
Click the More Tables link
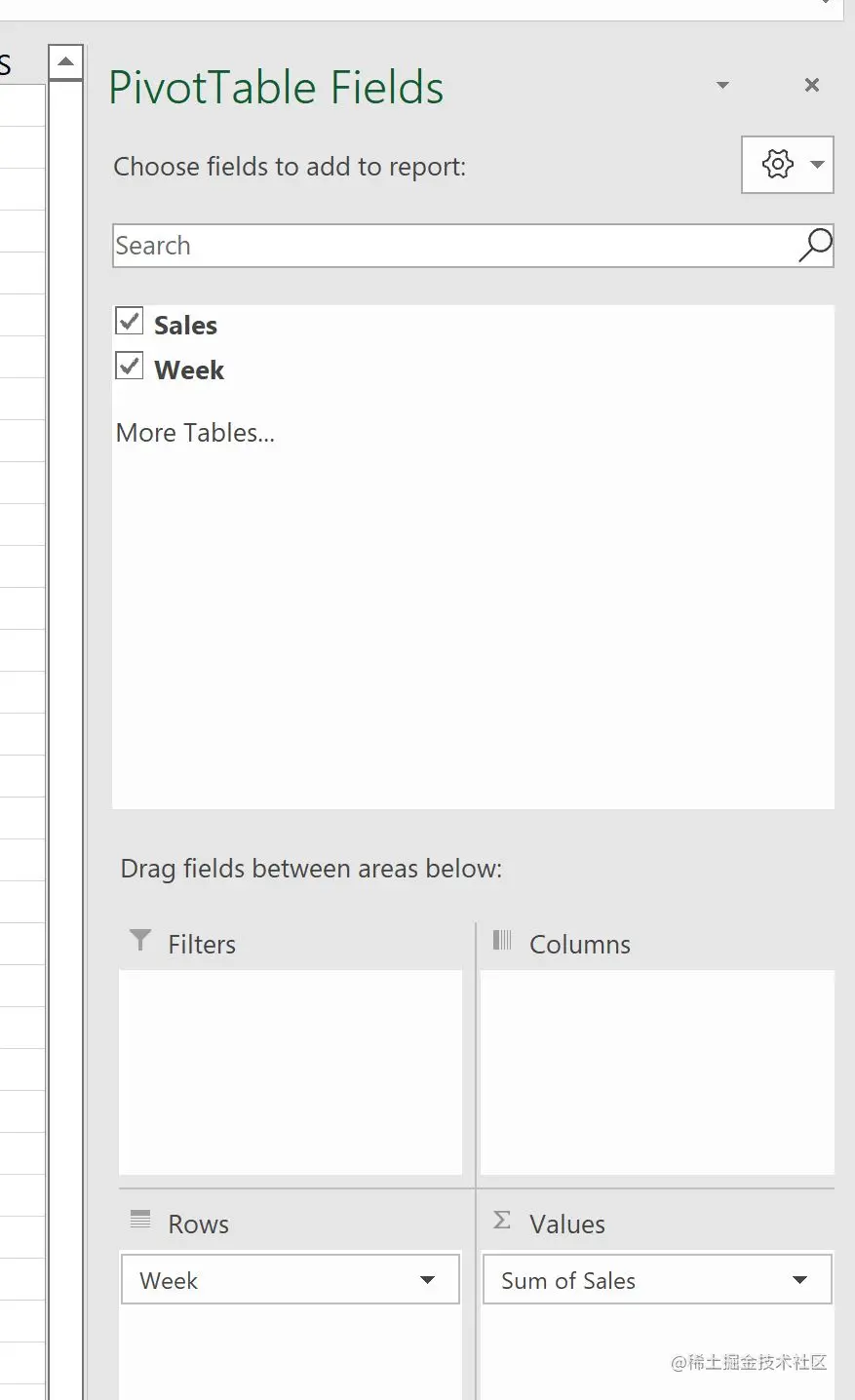coord(195,432)
